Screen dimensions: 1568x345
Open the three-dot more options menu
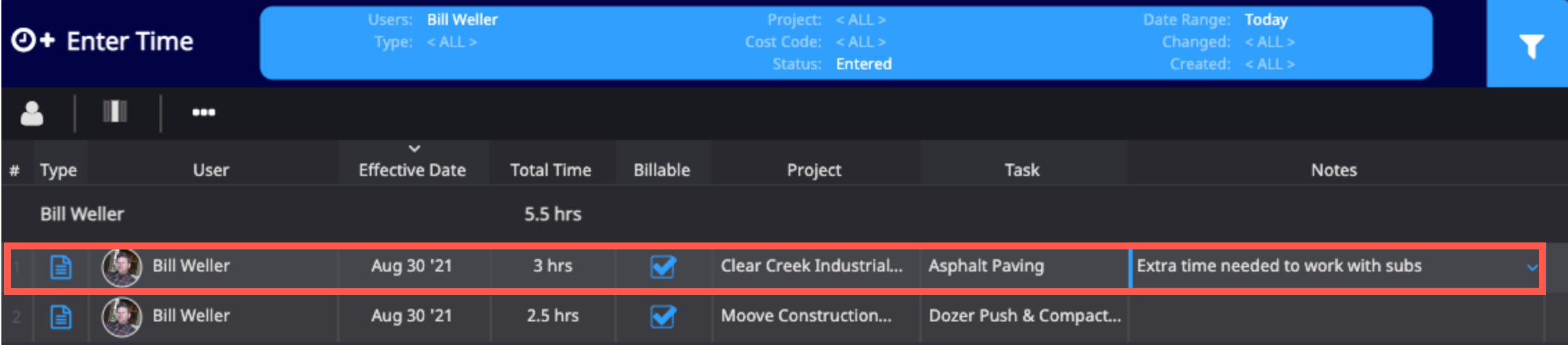tap(203, 112)
